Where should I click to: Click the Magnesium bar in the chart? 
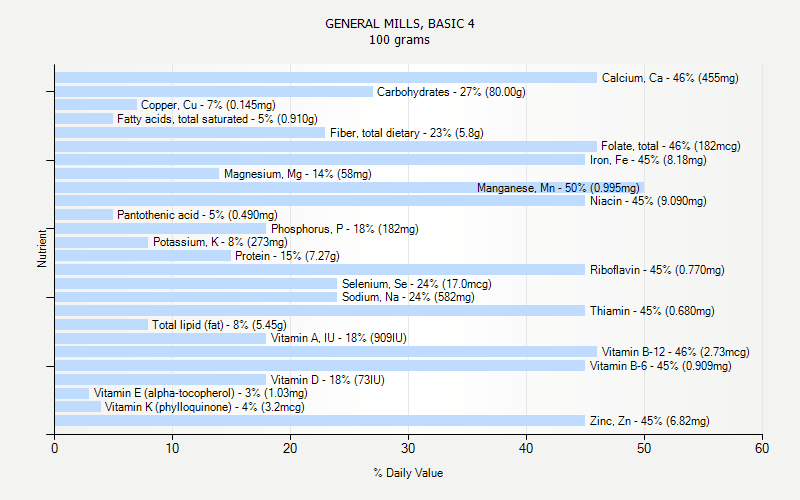tap(137, 173)
